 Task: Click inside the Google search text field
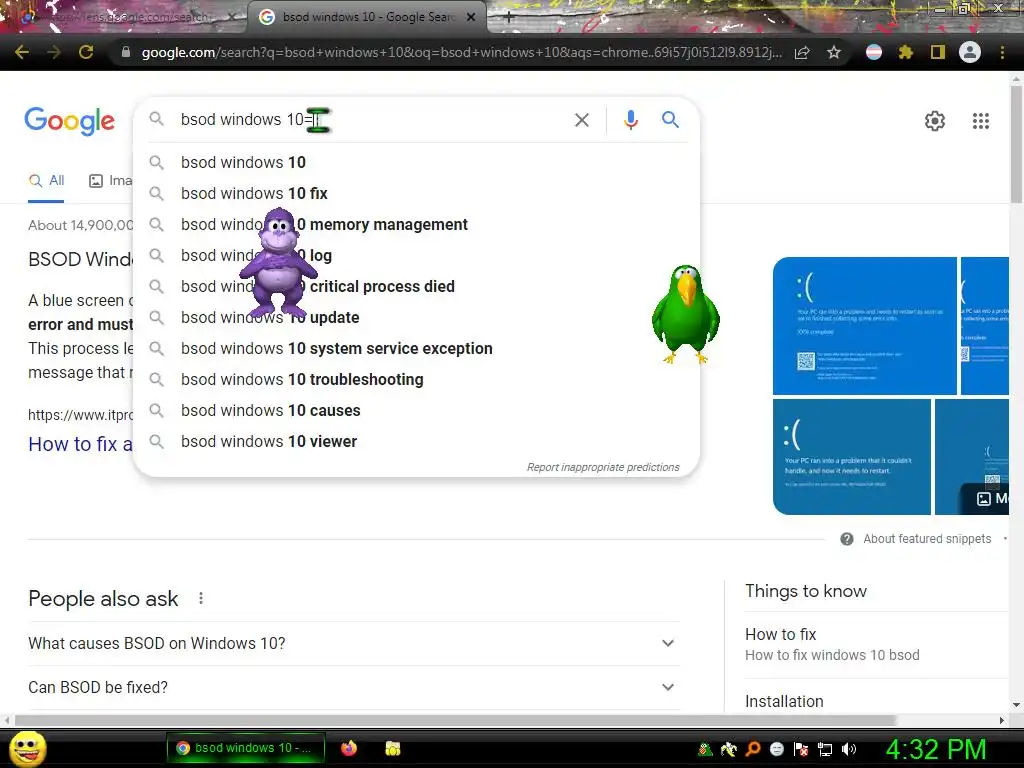[372, 120]
